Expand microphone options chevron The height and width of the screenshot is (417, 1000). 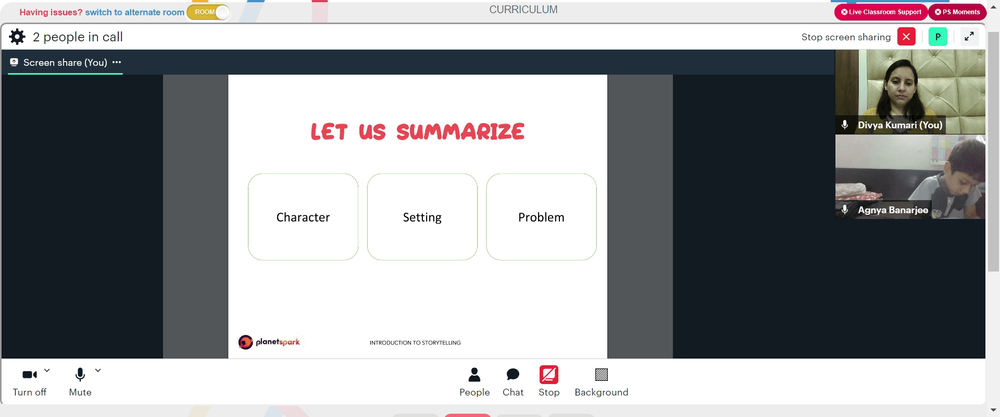(98, 370)
